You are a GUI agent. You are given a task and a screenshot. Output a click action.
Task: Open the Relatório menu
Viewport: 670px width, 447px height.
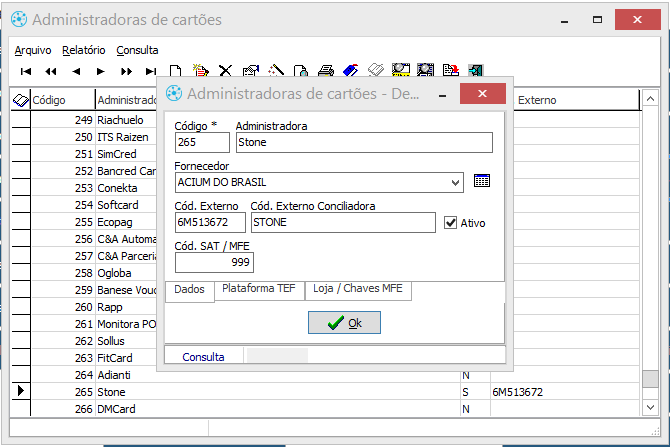[84, 50]
